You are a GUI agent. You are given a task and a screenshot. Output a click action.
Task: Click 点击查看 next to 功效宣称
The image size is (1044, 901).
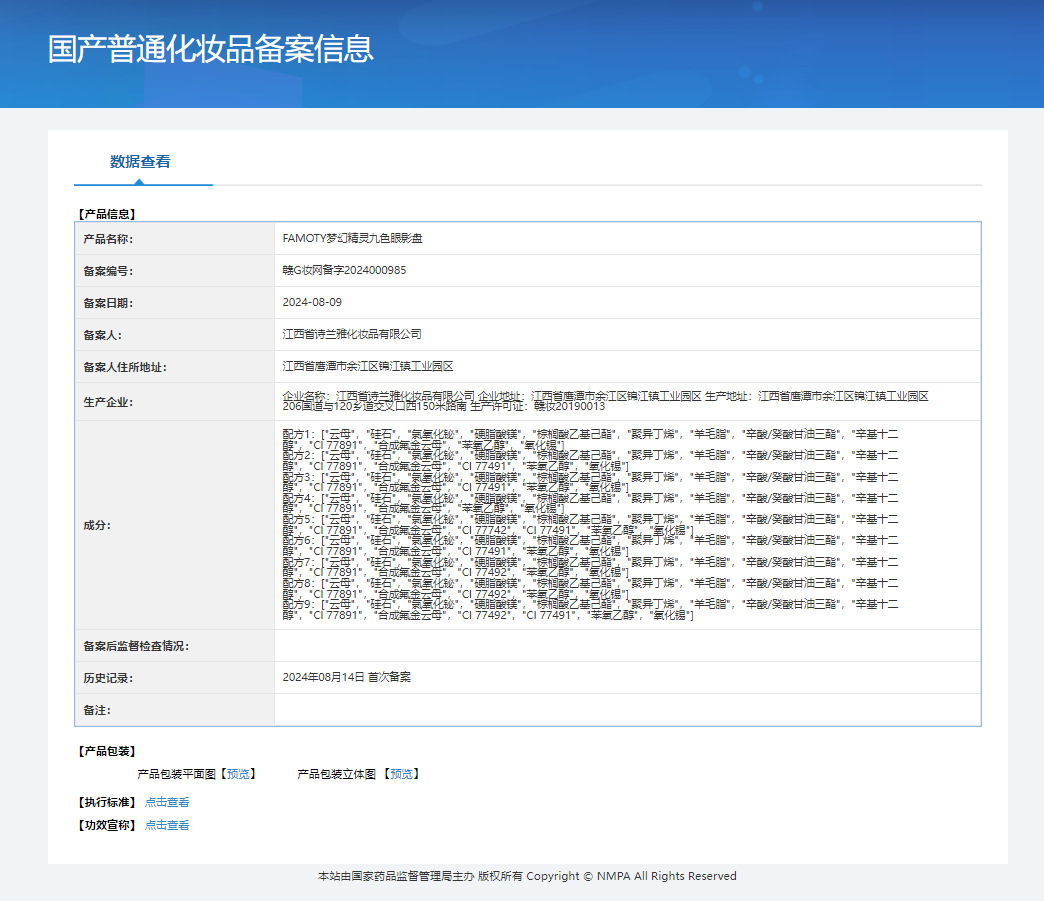pos(167,825)
